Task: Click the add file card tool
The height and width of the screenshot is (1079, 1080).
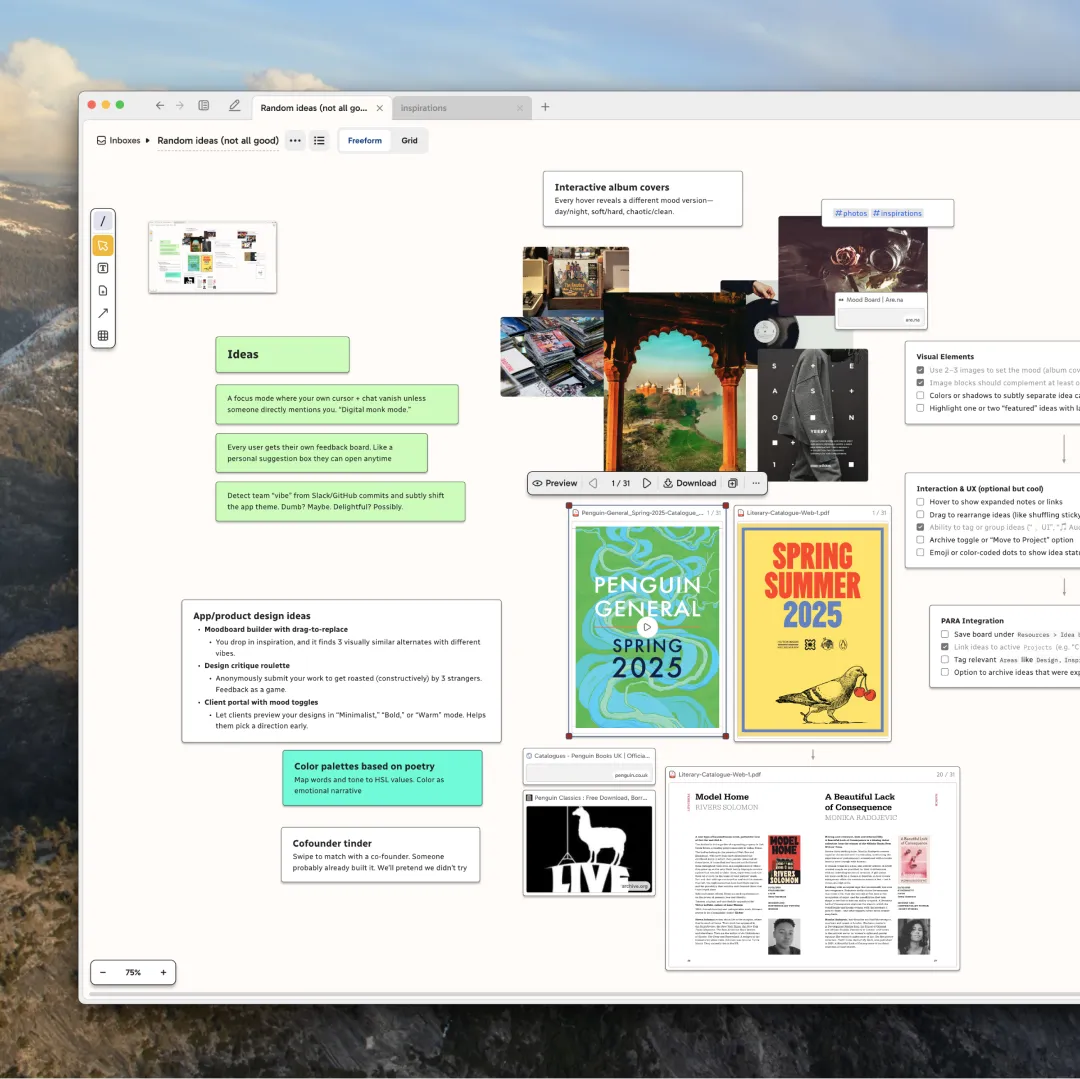Action: click(x=103, y=291)
